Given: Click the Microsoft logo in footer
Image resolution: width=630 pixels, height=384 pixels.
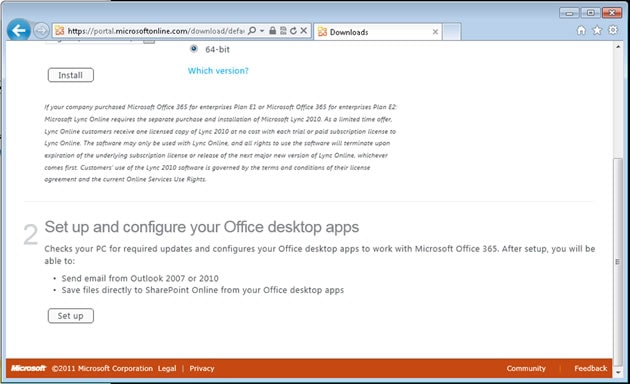Looking at the screenshot, I should click(x=29, y=368).
